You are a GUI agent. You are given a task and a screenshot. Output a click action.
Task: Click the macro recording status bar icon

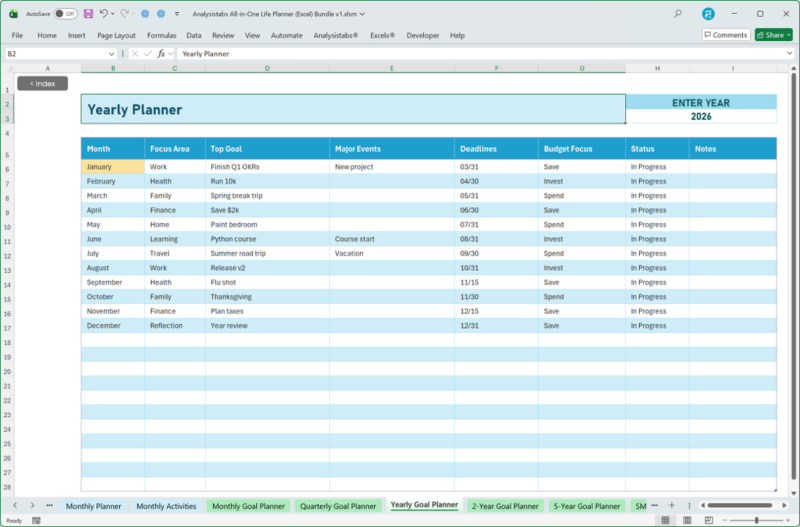[37, 520]
